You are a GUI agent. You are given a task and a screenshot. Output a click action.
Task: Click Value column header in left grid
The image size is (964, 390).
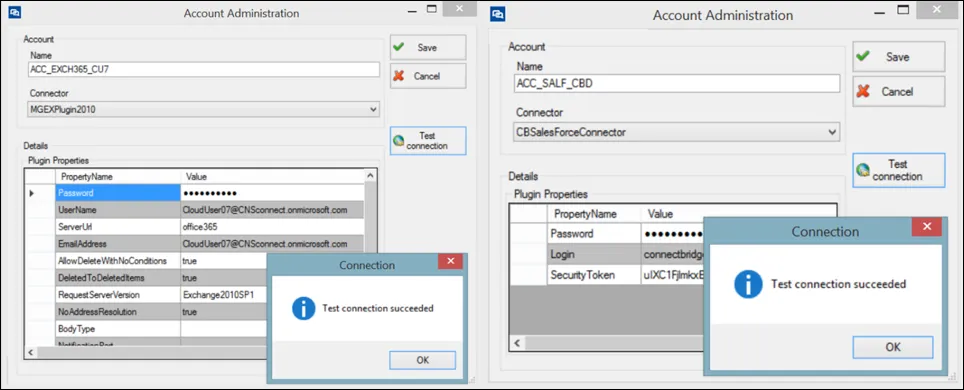click(x=272, y=177)
